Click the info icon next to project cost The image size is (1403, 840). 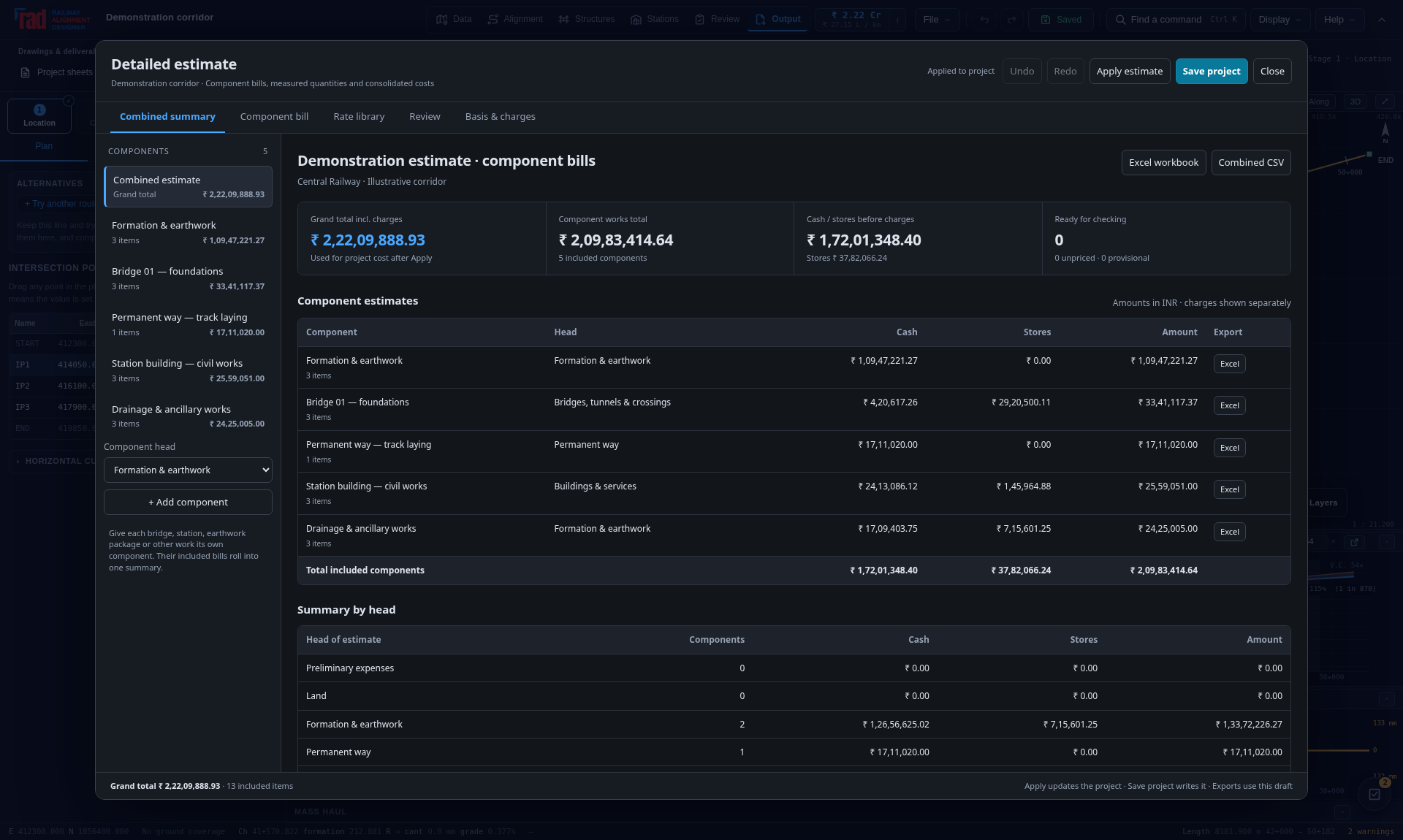[897, 20]
